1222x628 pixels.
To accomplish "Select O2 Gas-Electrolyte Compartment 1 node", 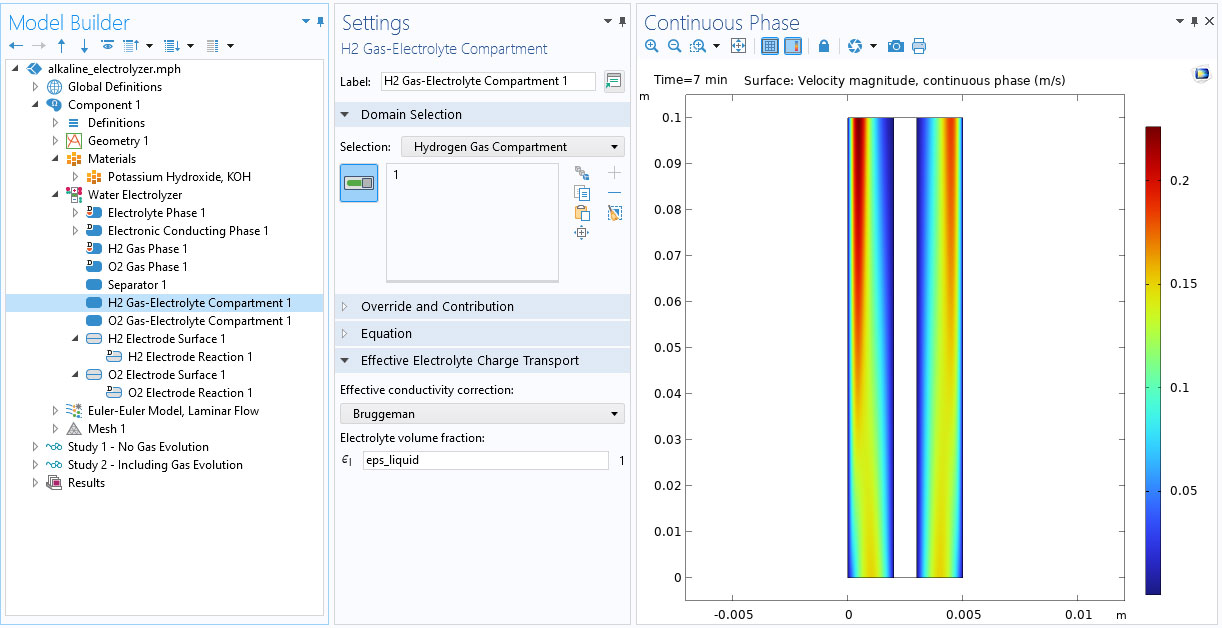I will pyautogui.click(x=199, y=321).
